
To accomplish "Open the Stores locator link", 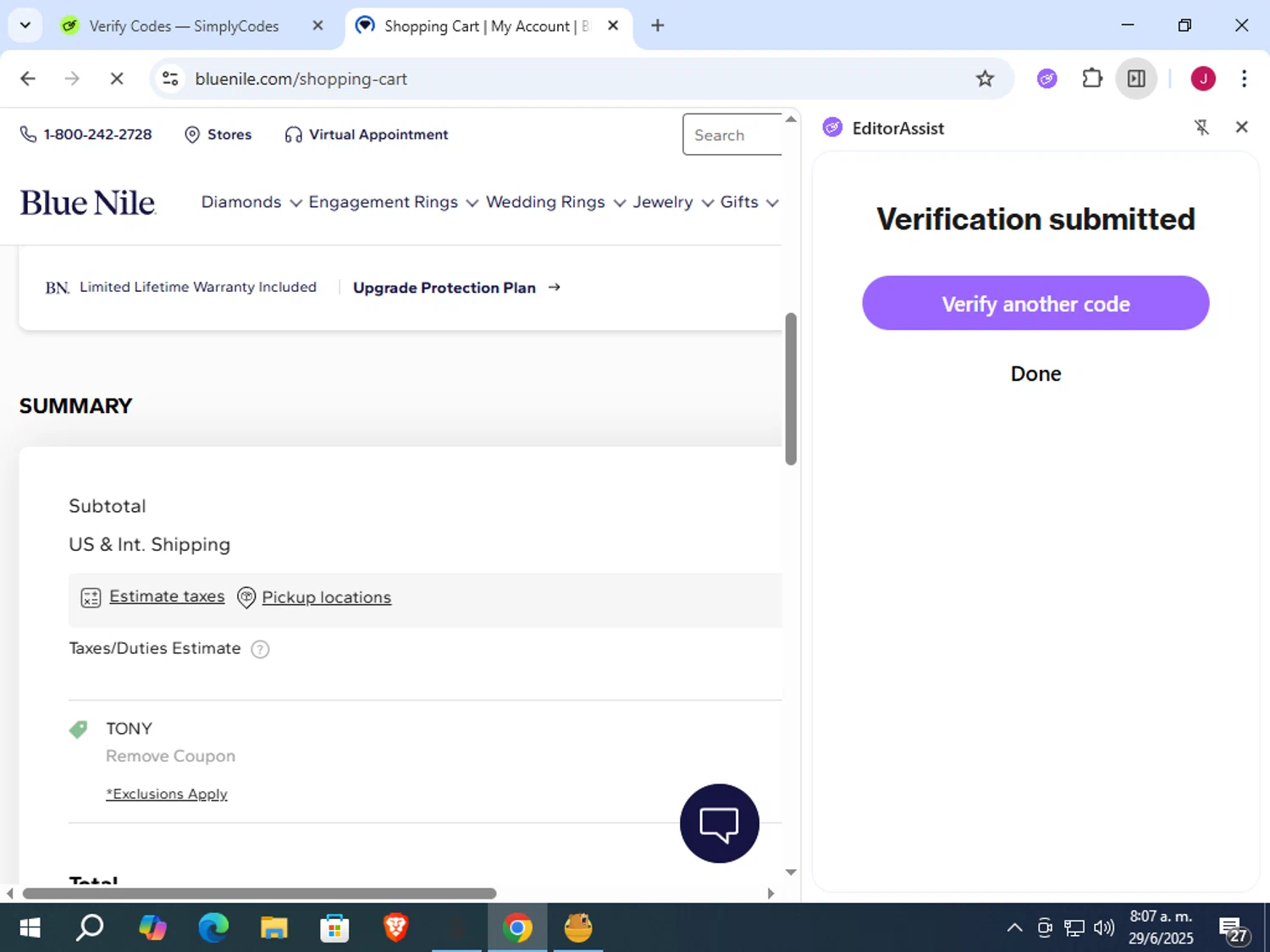I will [x=218, y=135].
